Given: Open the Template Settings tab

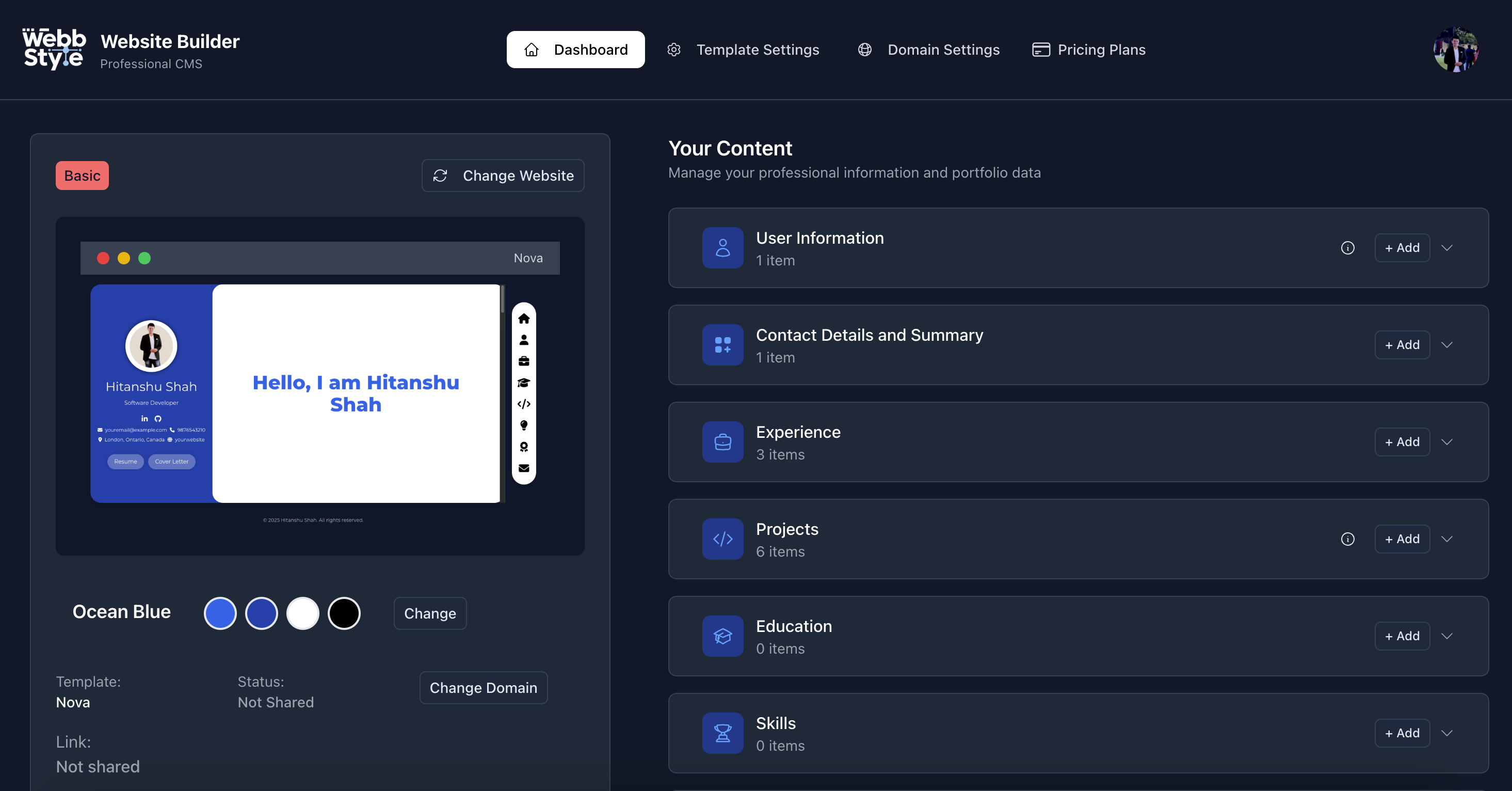Looking at the screenshot, I should pos(744,50).
